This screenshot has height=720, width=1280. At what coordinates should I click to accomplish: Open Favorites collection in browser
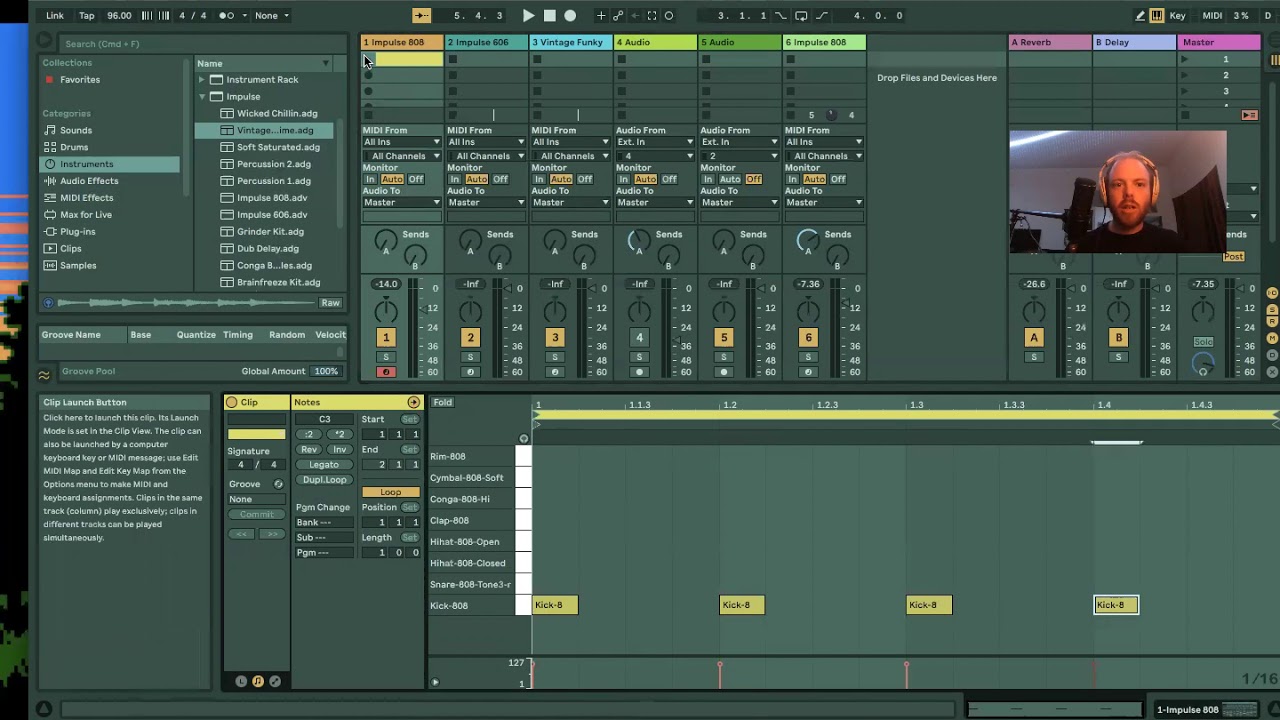(x=79, y=80)
